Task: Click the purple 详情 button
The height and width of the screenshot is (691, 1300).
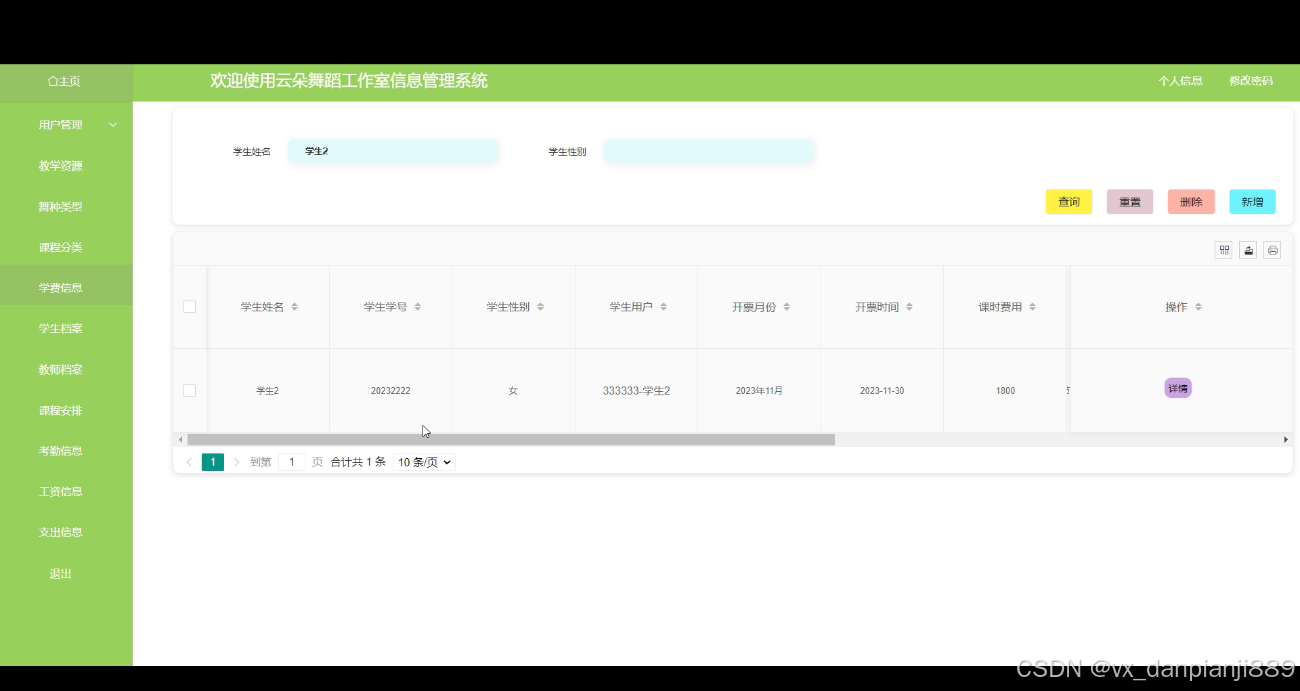Action: click(x=1178, y=388)
